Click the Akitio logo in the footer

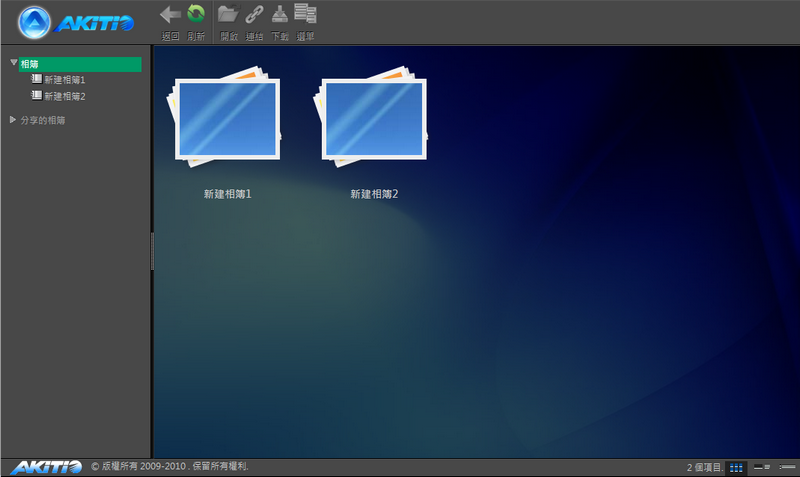click(x=45, y=467)
